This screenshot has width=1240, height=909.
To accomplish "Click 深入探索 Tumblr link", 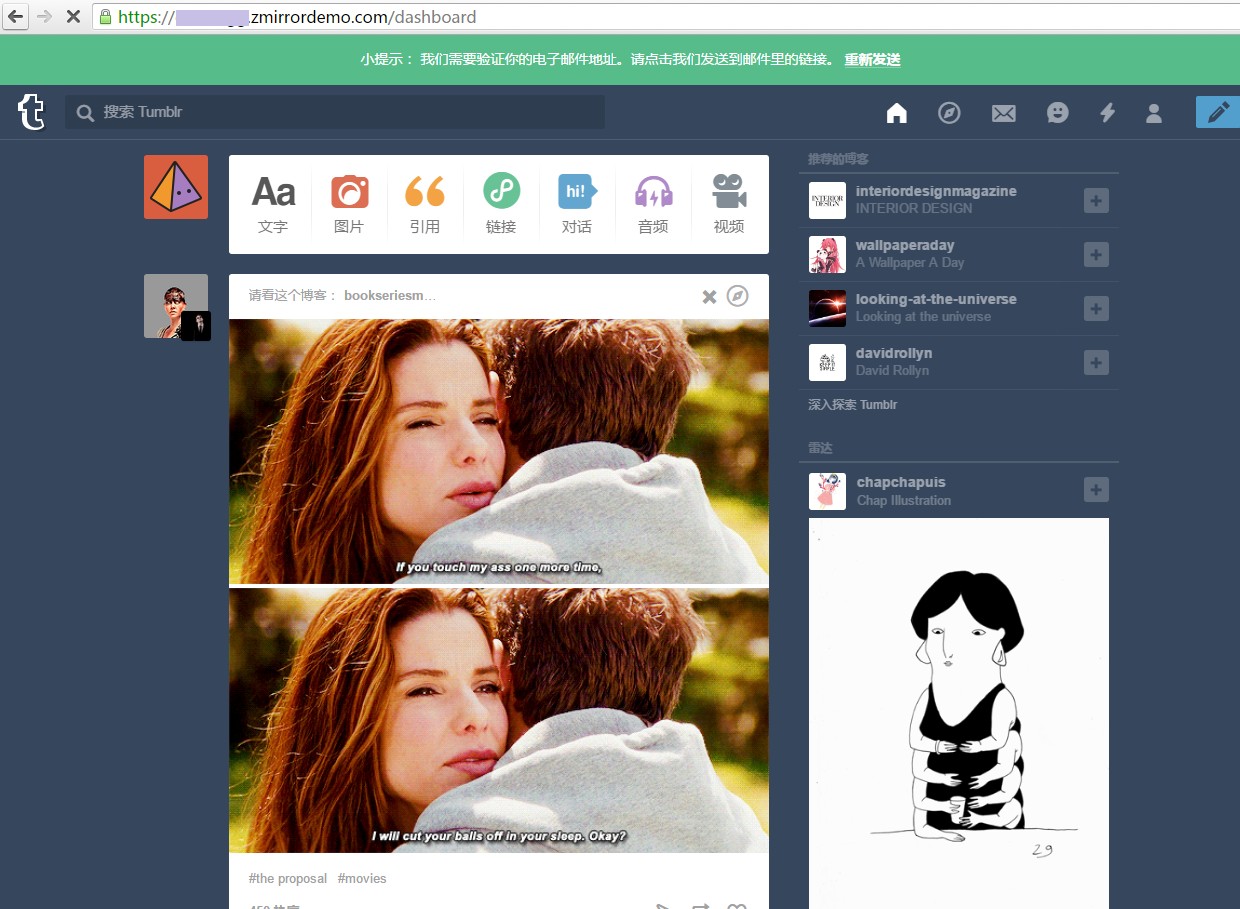I will tap(853, 405).
